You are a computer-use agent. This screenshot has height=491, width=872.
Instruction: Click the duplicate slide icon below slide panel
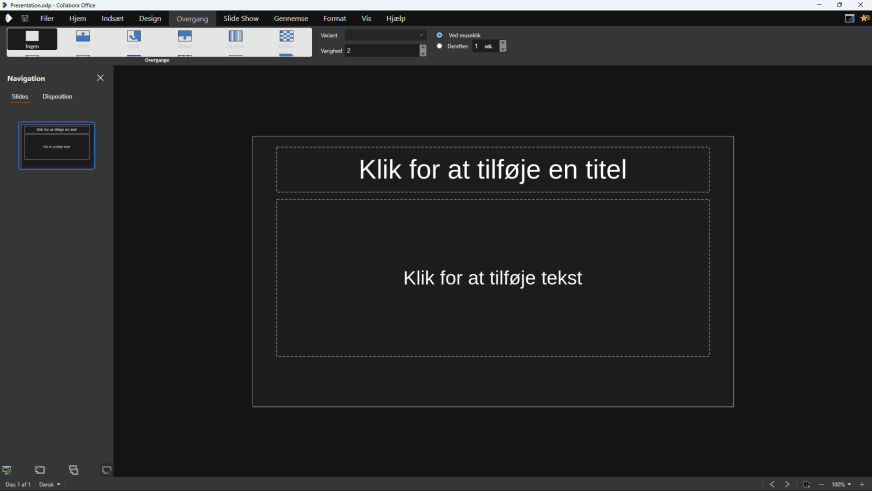[73, 470]
